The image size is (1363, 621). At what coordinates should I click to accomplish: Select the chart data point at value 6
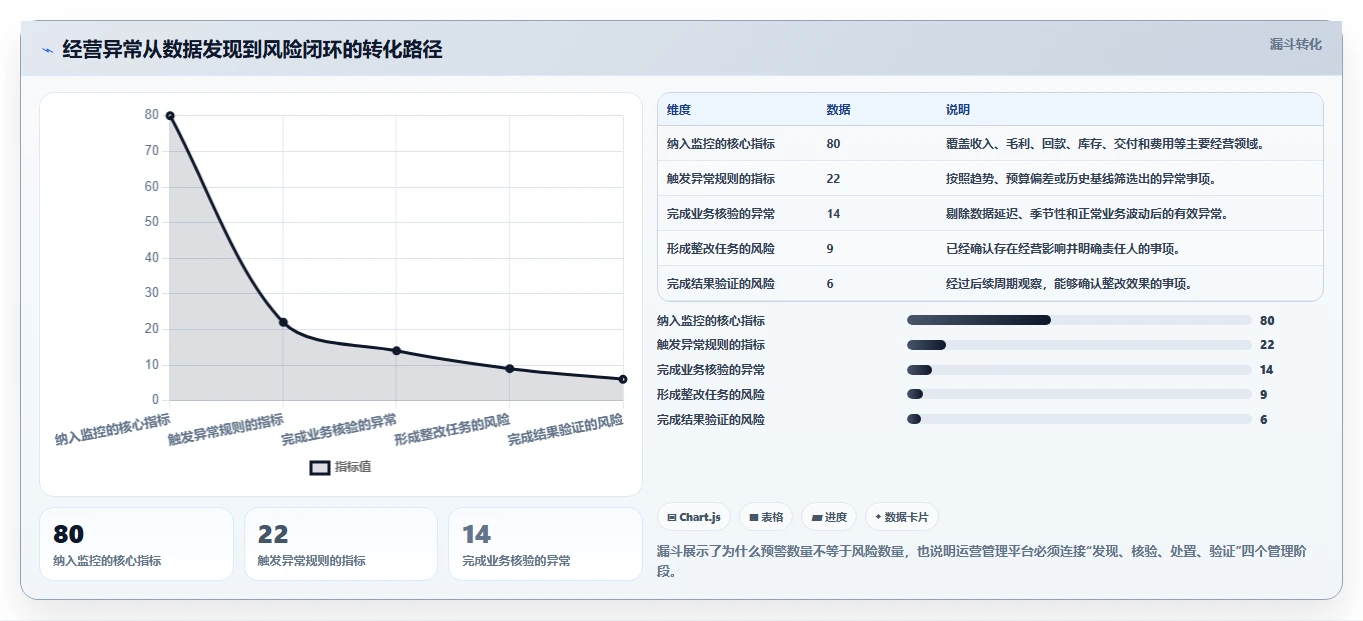[623, 379]
